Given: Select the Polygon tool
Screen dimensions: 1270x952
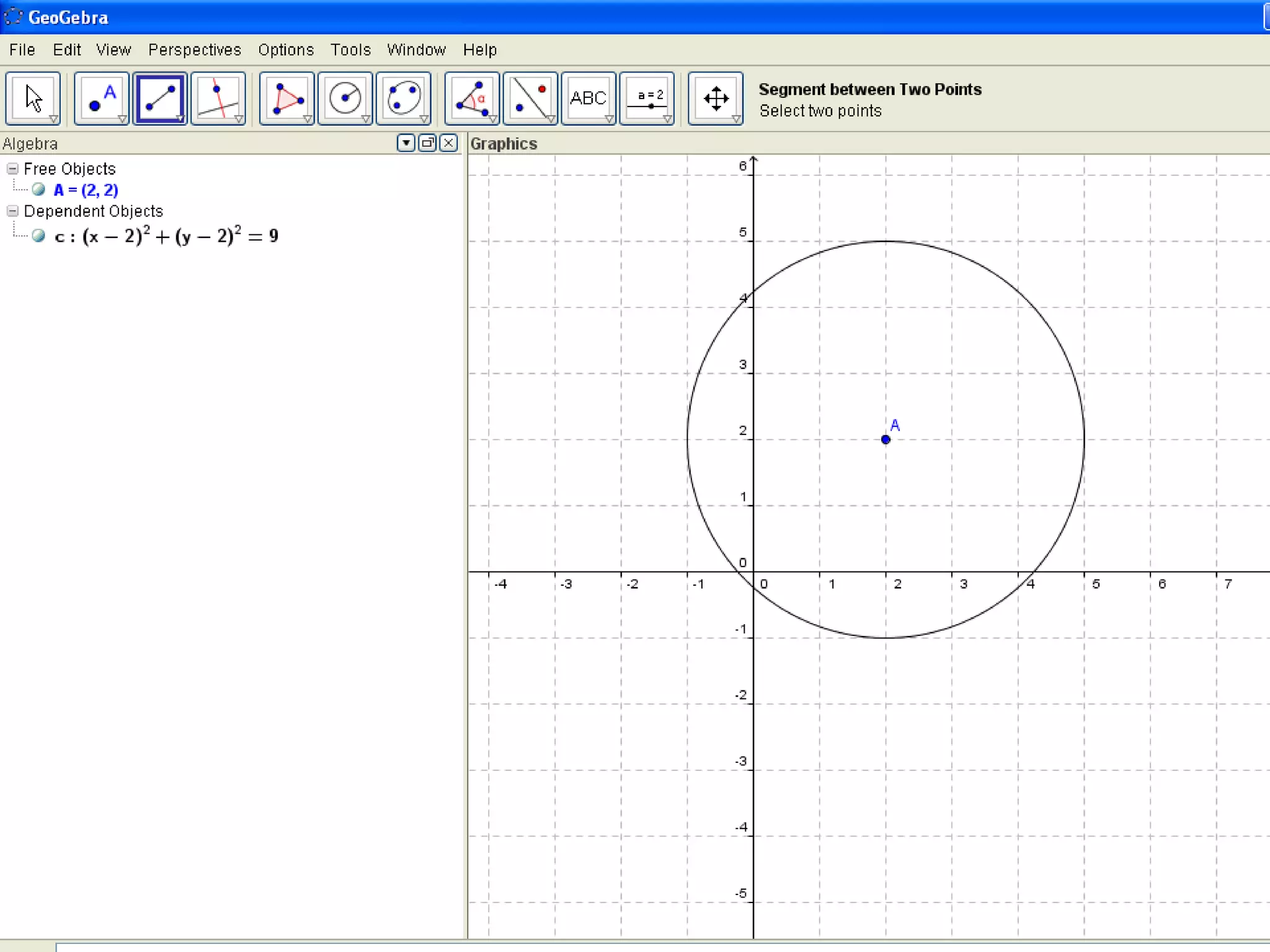Looking at the screenshot, I should point(286,98).
